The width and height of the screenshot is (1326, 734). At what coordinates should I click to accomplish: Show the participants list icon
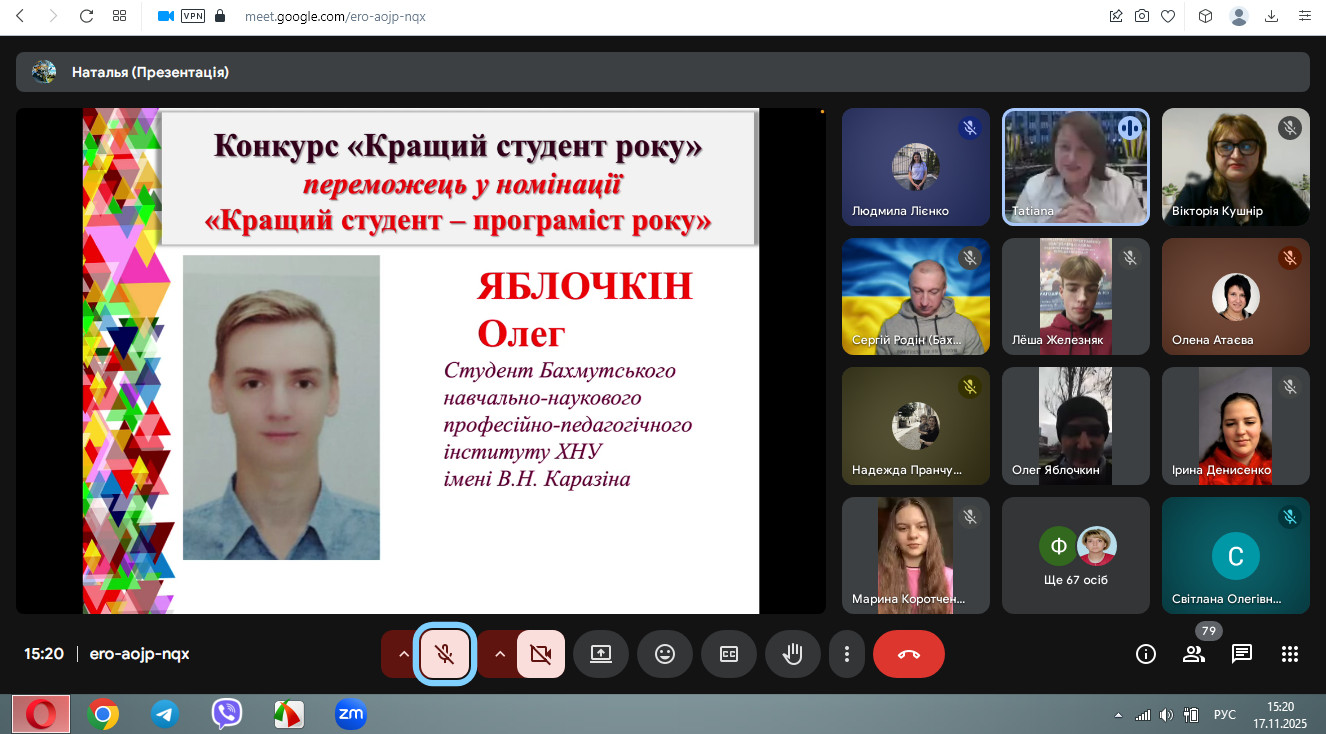(1193, 654)
